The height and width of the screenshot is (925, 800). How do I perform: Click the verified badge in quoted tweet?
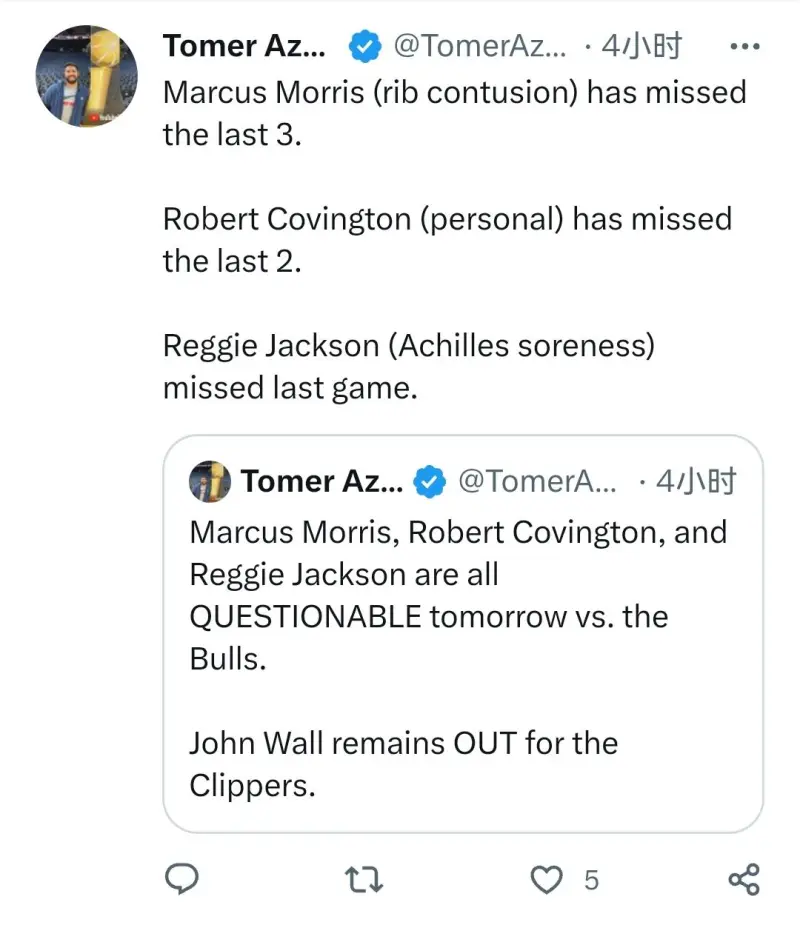pos(429,481)
